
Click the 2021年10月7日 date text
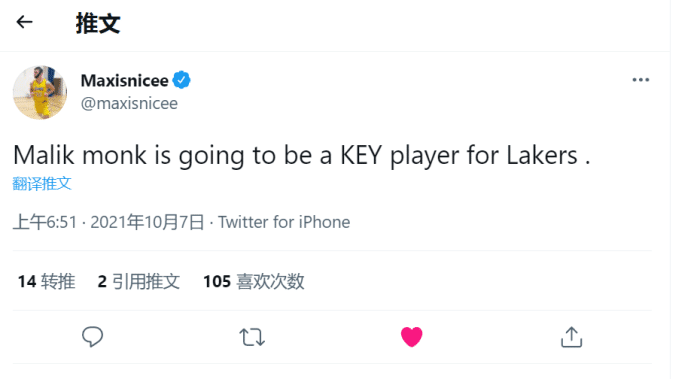point(147,222)
